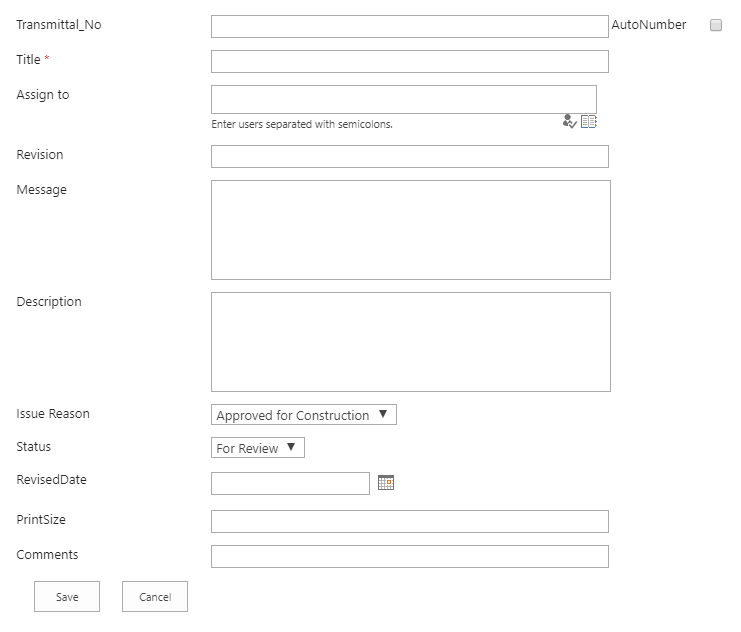Screen dimensions: 741x632
Task: Focus the Transmittal_No text field
Action: pyautogui.click(x=410, y=26)
